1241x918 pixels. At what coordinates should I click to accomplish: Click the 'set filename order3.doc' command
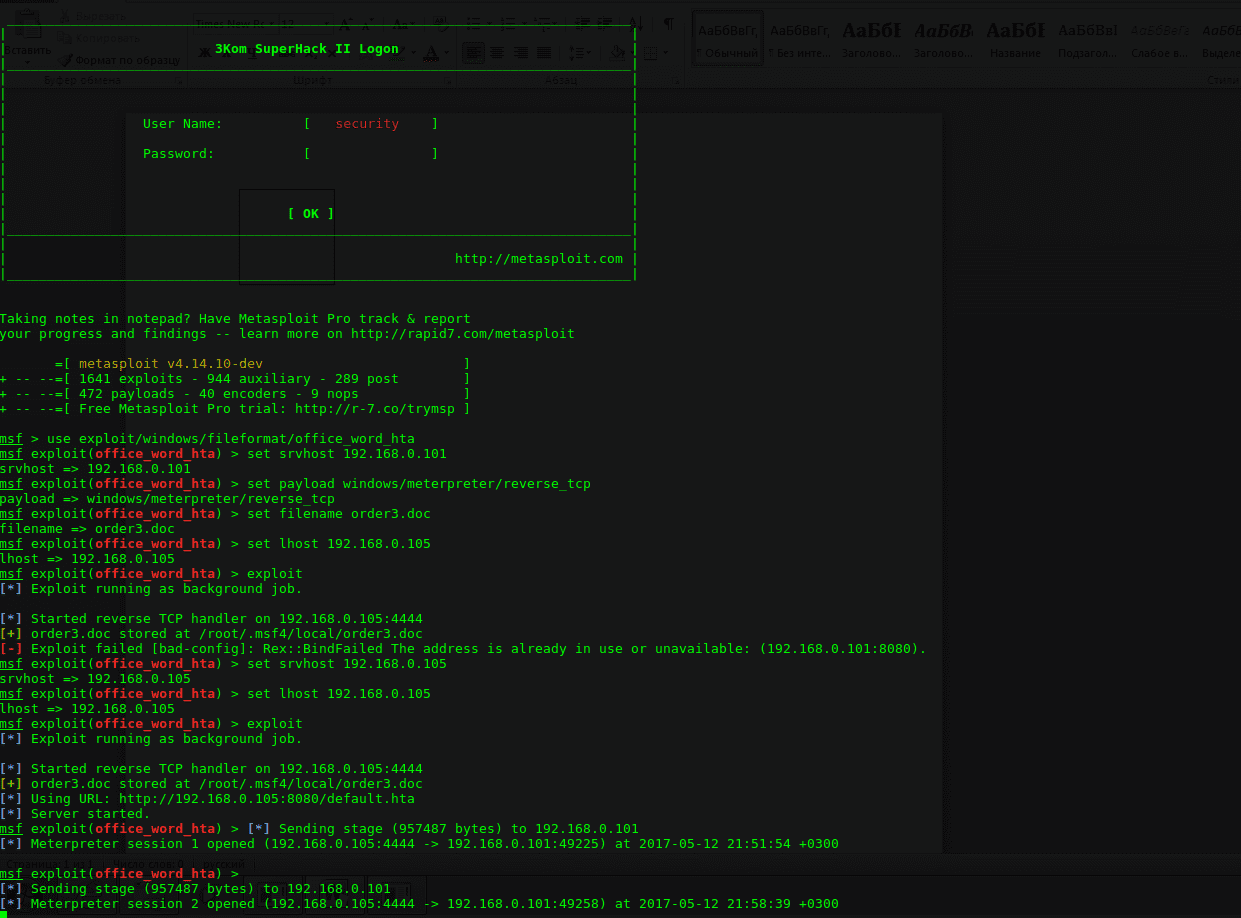339,514
